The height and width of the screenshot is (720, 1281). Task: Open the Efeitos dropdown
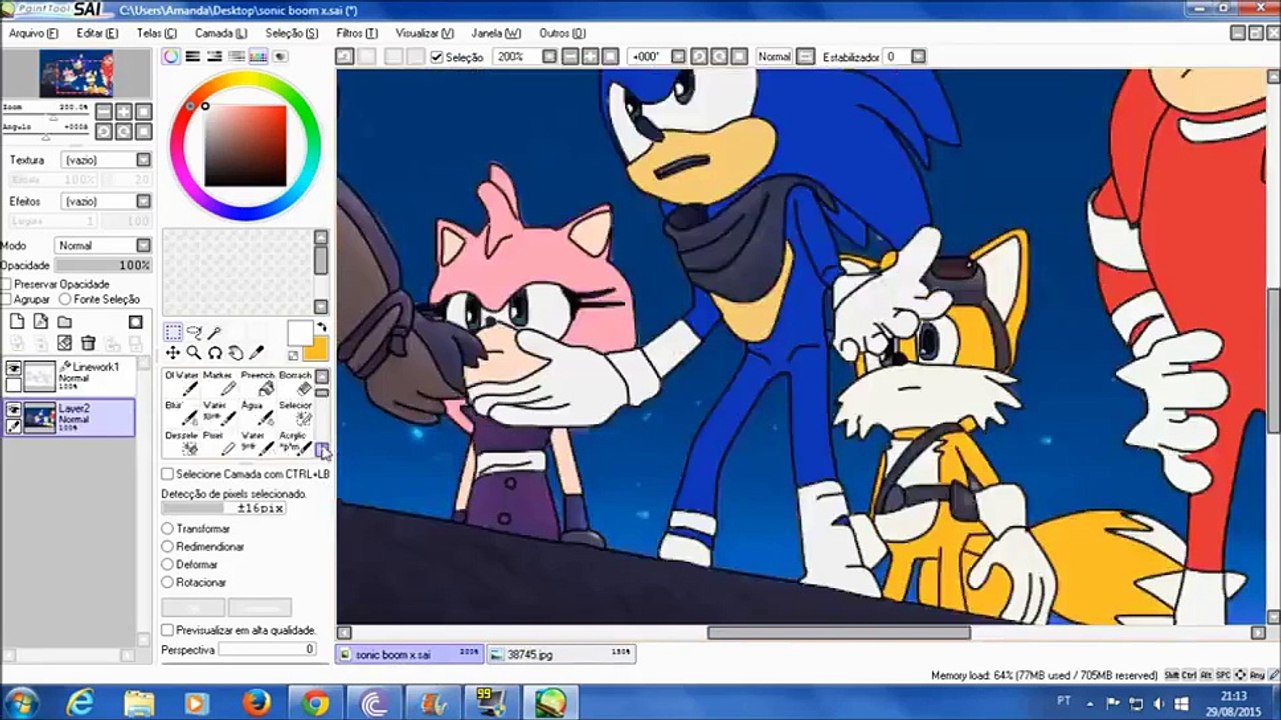[x=143, y=202]
